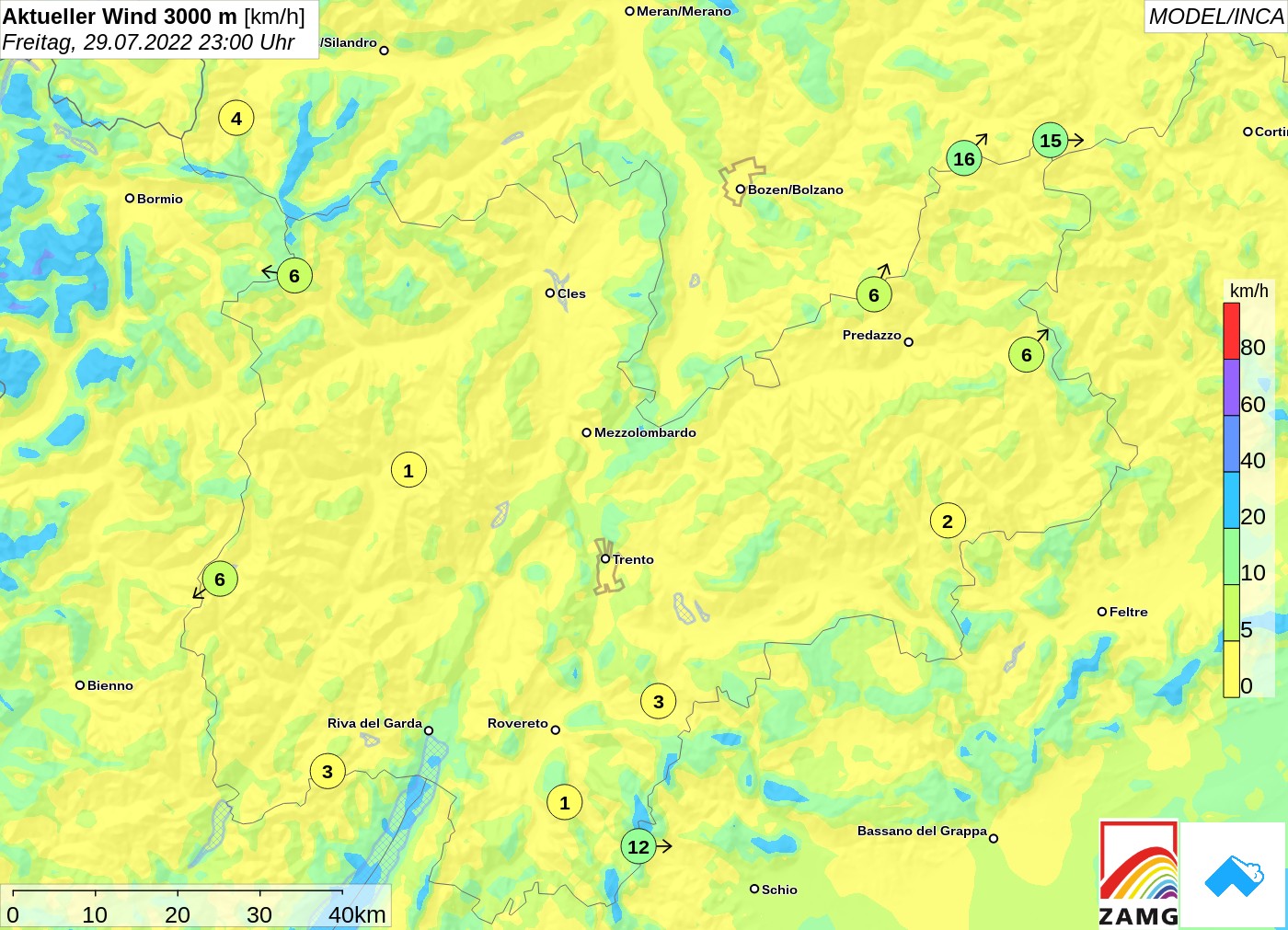Click the Rovereto city dot
1288x930 pixels.
click(556, 730)
